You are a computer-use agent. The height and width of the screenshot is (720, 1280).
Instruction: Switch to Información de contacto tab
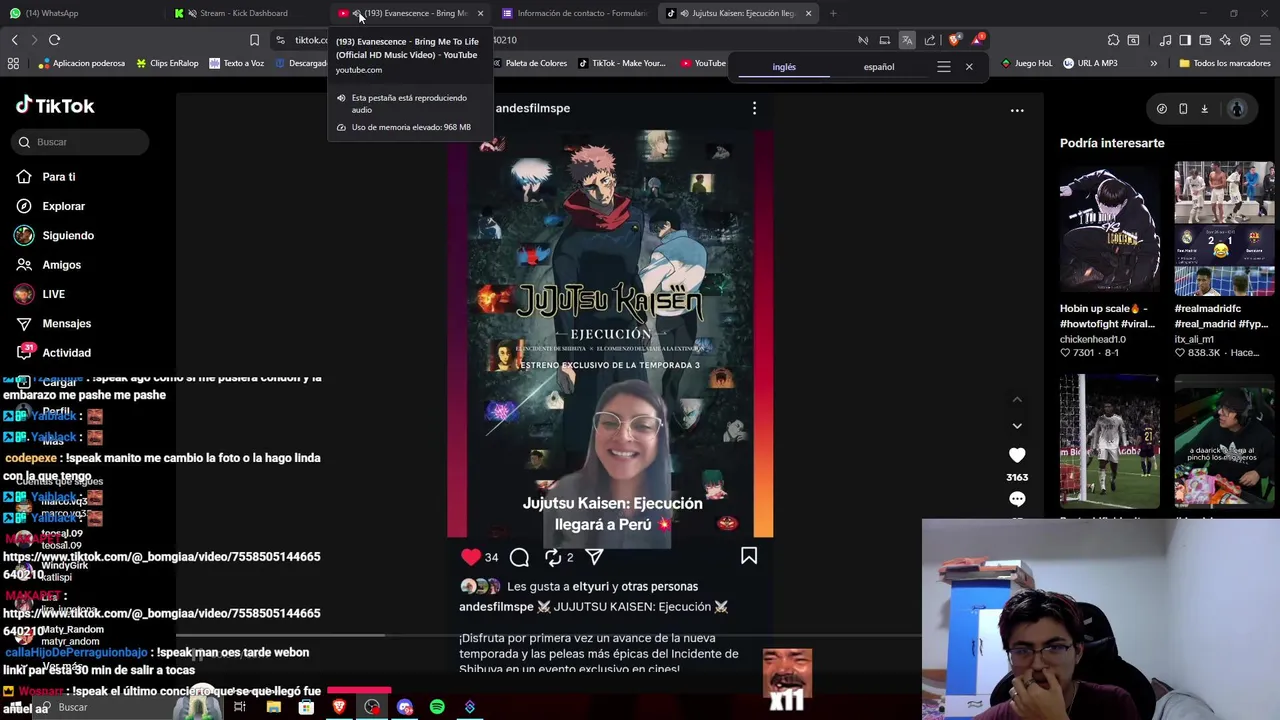(574, 13)
